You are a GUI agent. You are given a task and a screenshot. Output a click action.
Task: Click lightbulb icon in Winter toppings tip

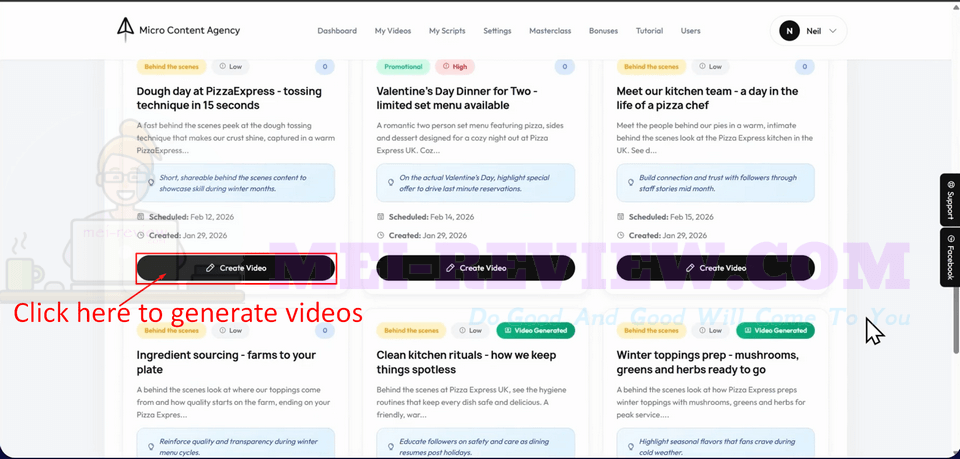pyautogui.click(x=631, y=447)
